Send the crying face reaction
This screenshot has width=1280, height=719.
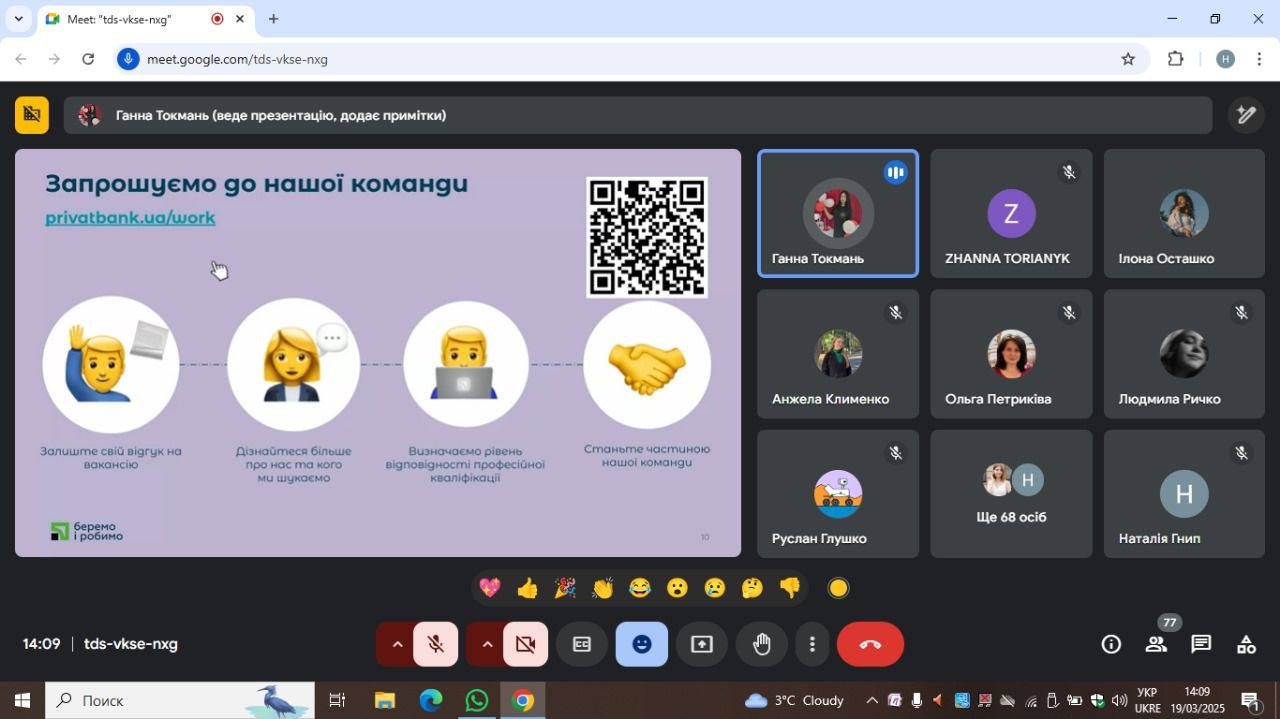click(x=714, y=588)
